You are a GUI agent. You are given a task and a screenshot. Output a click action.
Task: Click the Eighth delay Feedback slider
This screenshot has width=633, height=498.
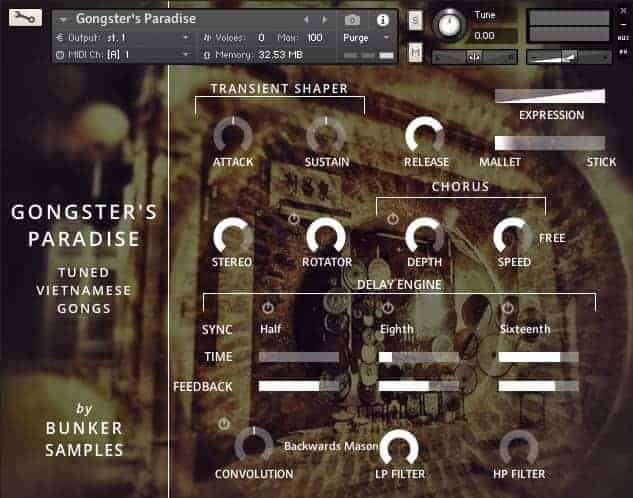click(419, 386)
